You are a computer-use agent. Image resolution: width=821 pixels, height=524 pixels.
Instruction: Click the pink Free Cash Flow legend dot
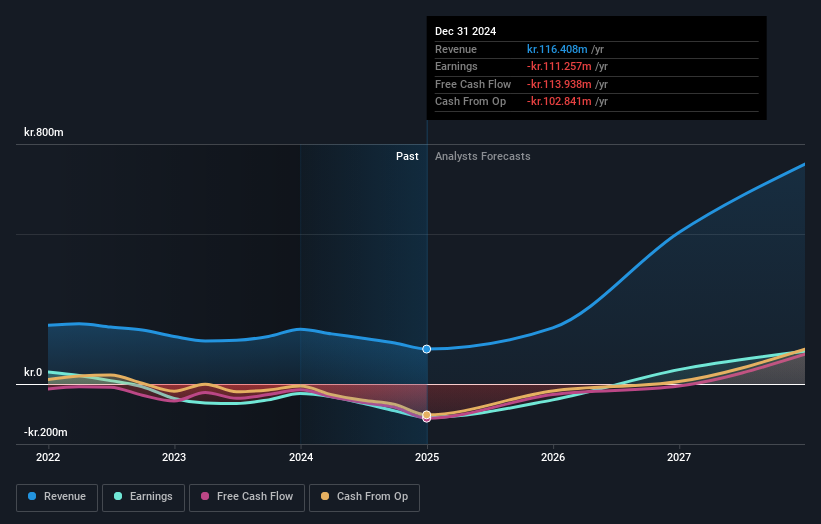pyautogui.click(x=205, y=496)
